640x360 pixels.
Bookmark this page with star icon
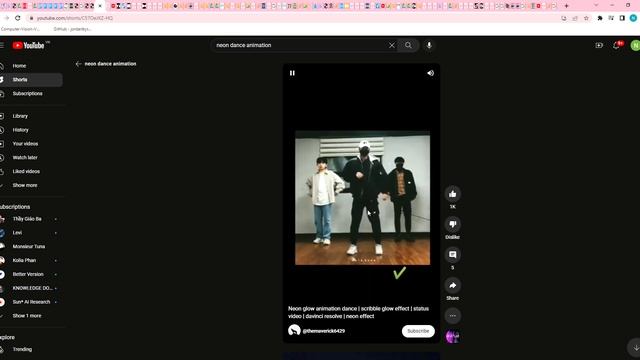586,18
